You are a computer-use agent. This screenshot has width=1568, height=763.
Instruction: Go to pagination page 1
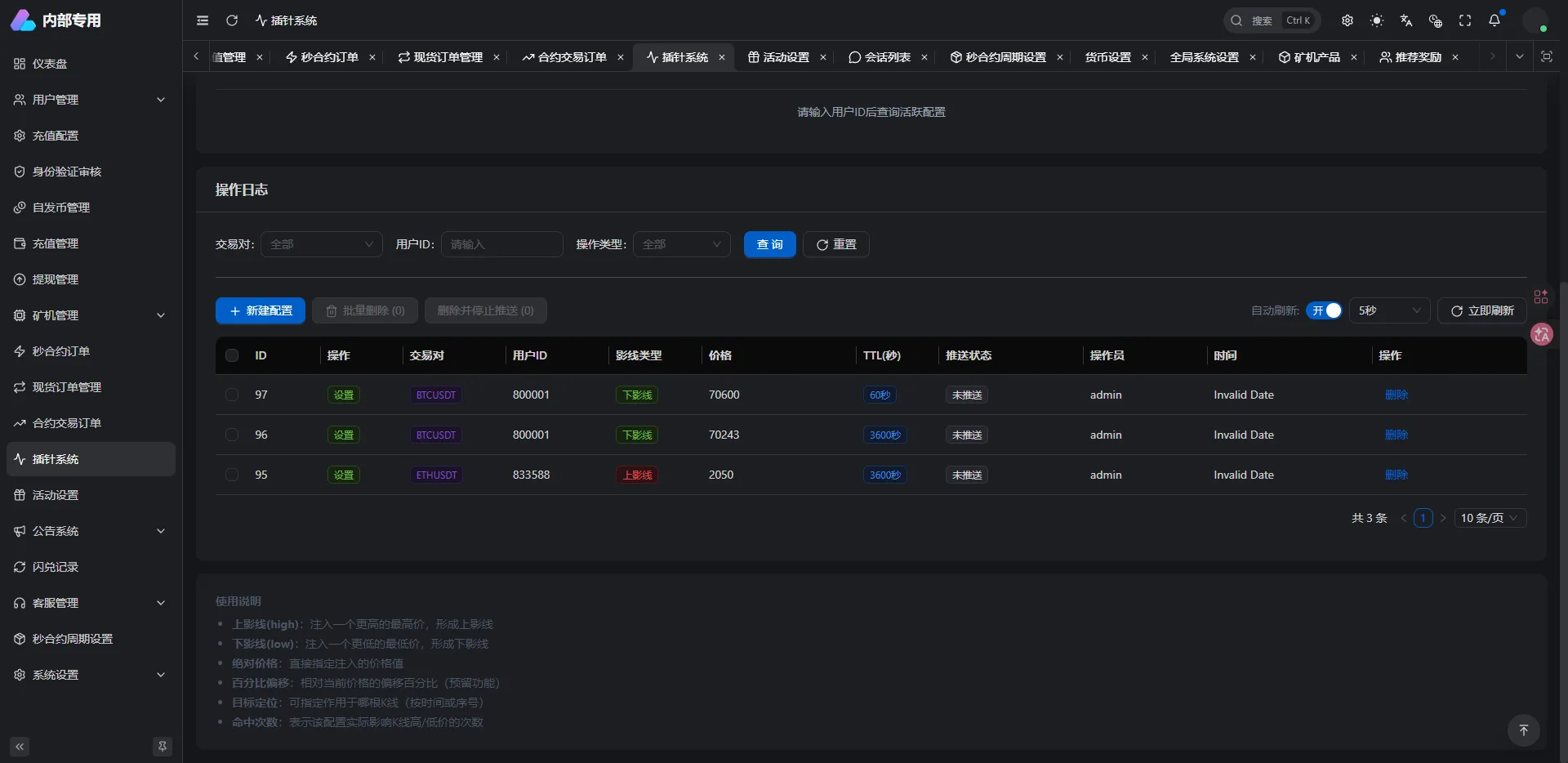[x=1423, y=518]
